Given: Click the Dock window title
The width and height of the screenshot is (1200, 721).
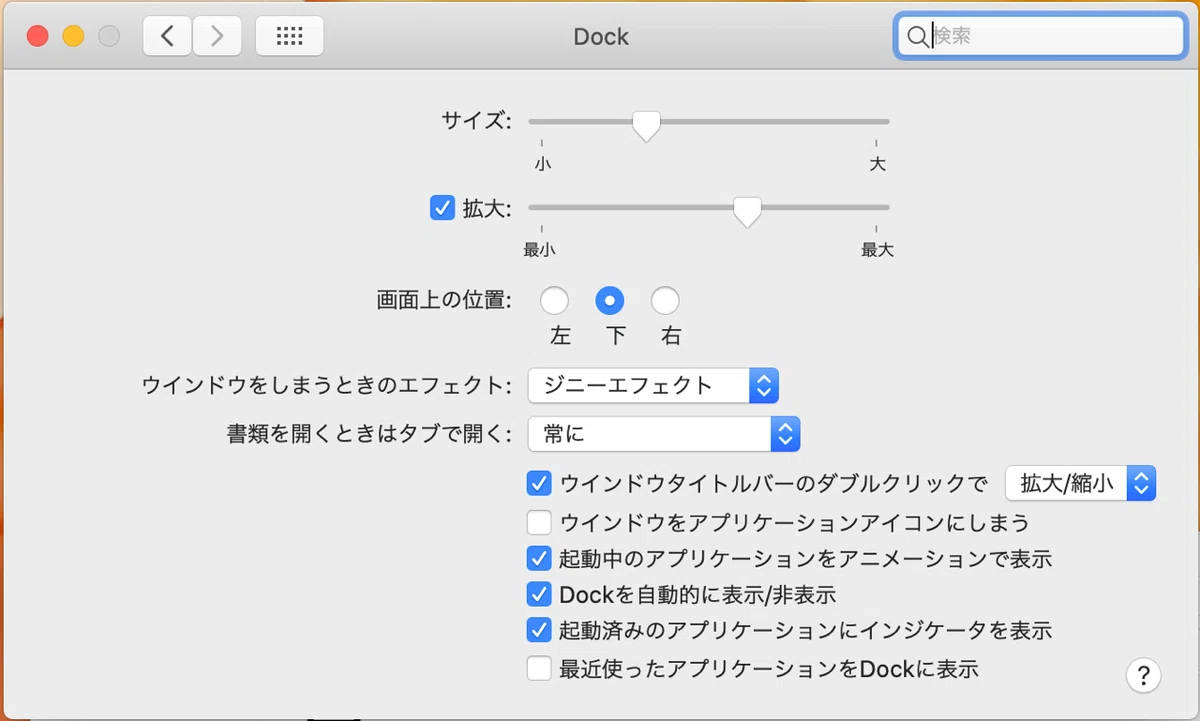Looking at the screenshot, I should 601,37.
